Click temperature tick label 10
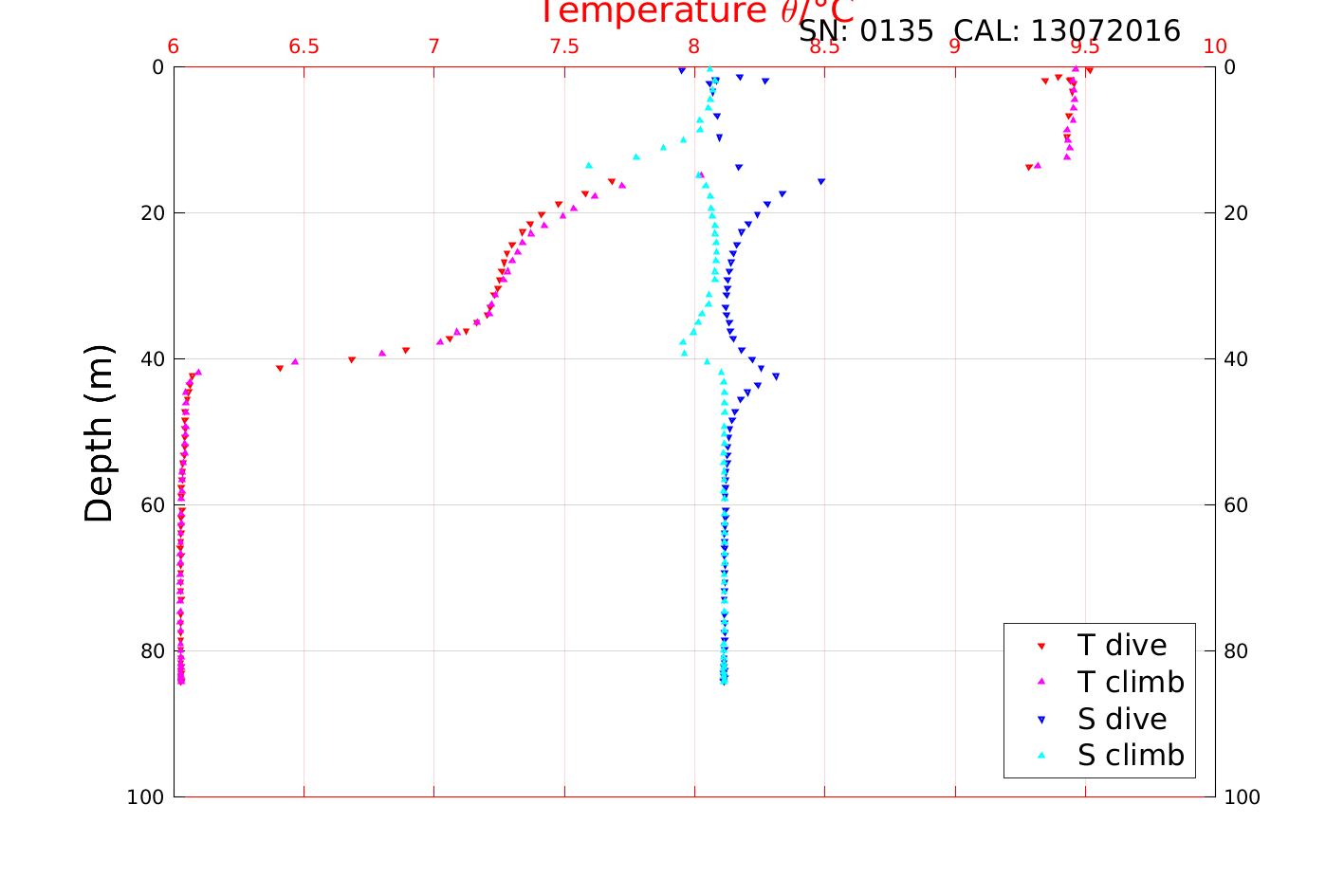The image size is (1344, 896). (1215, 47)
